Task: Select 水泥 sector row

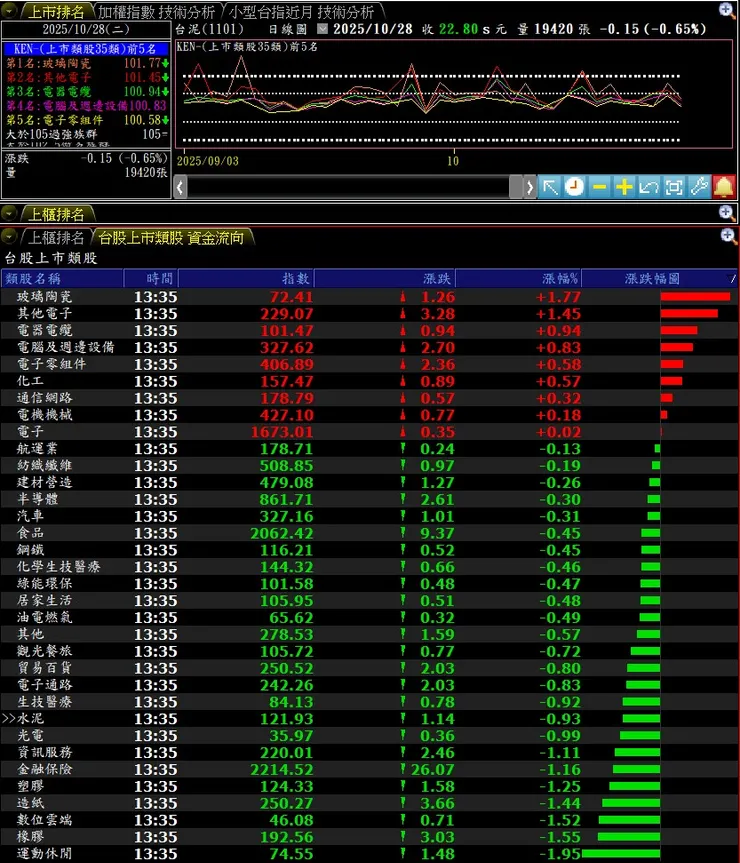Action: click(369, 719)
